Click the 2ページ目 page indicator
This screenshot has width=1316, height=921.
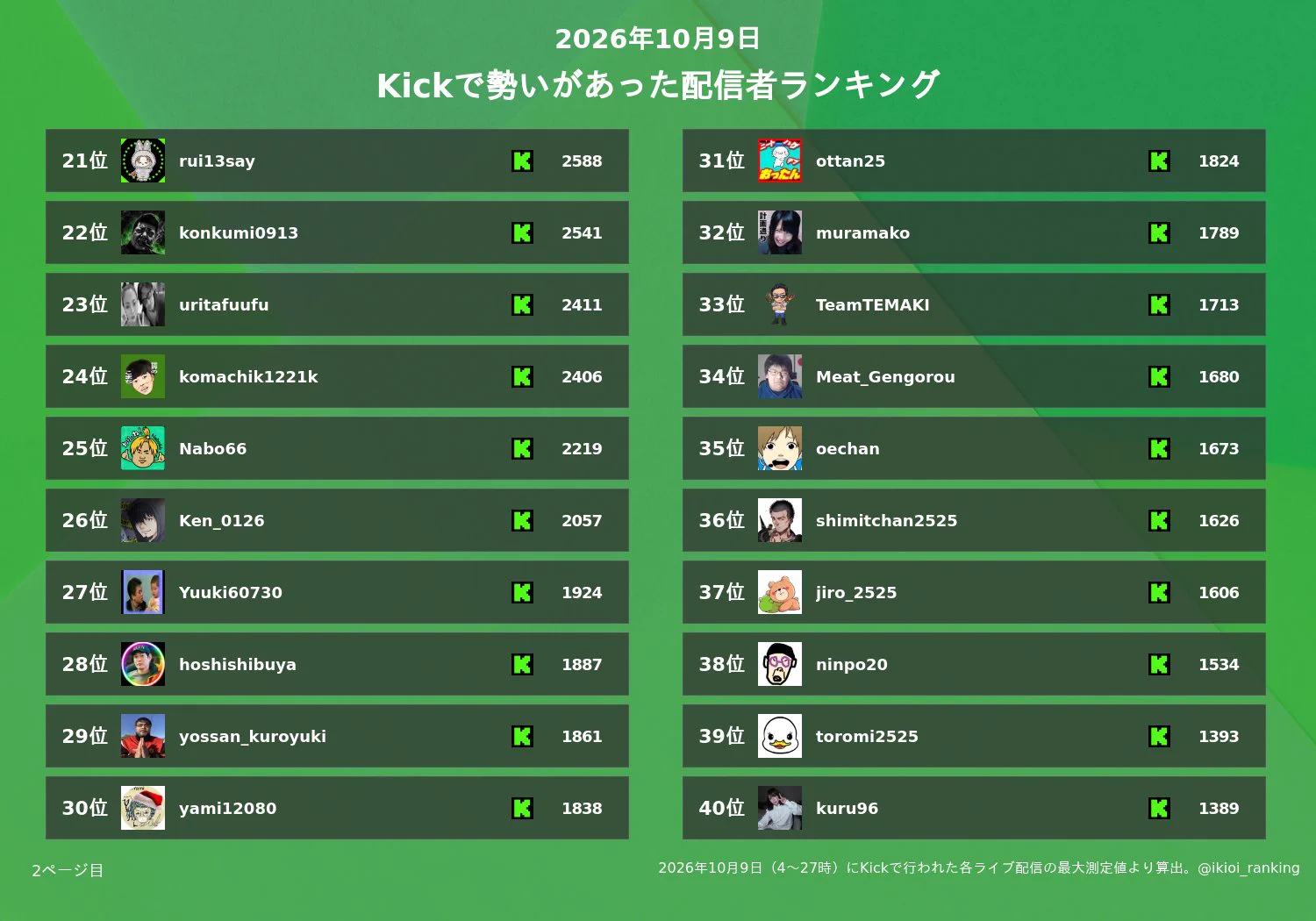pyautogui.click(x=68, y=870)
